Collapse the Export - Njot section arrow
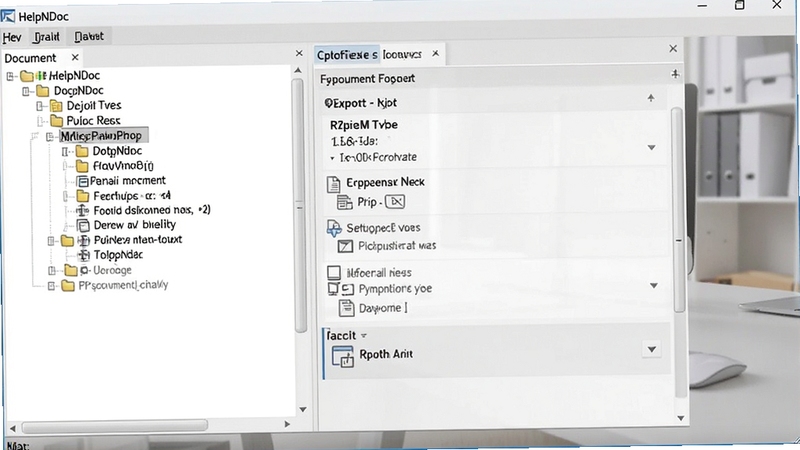The image size is (800, 450). pyautogui.click(x=651, y=98)
